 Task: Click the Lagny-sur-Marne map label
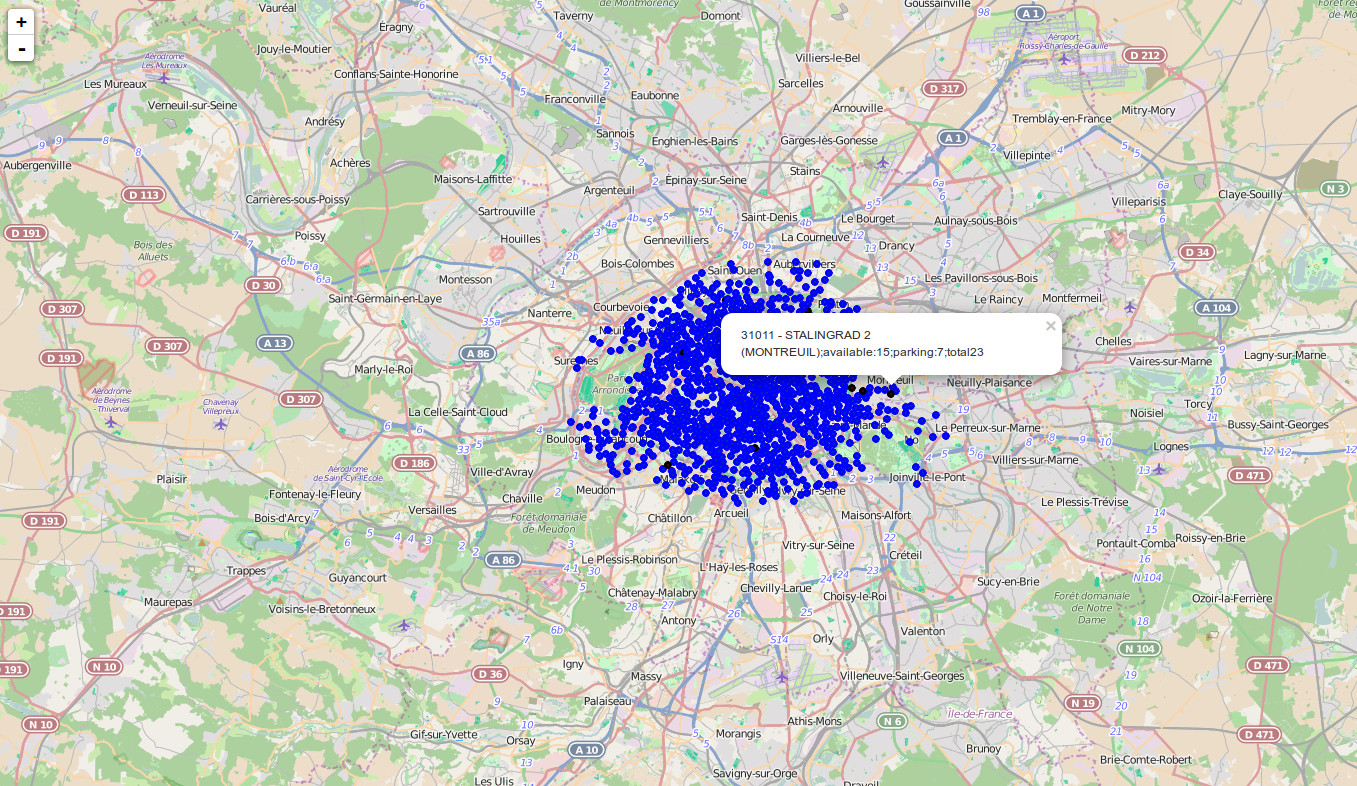click(1285, 355)
